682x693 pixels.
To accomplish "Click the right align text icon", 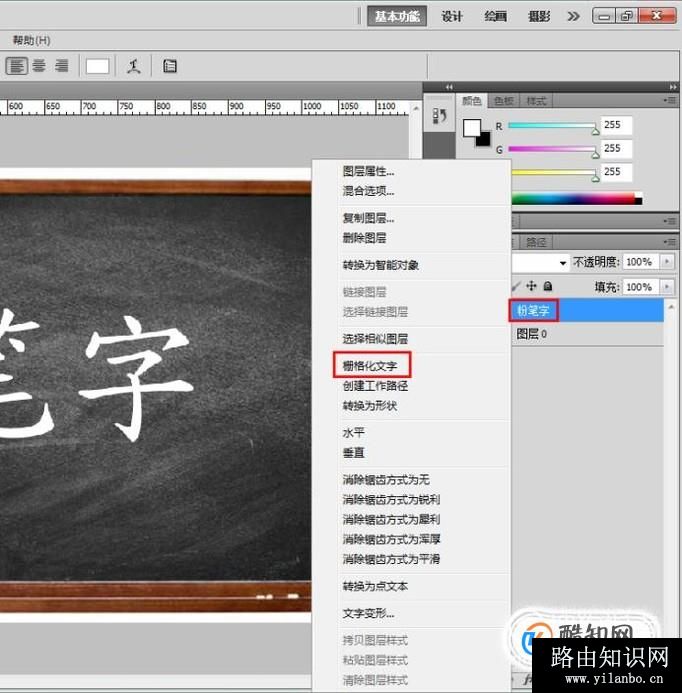I will [x=61, y=66].
